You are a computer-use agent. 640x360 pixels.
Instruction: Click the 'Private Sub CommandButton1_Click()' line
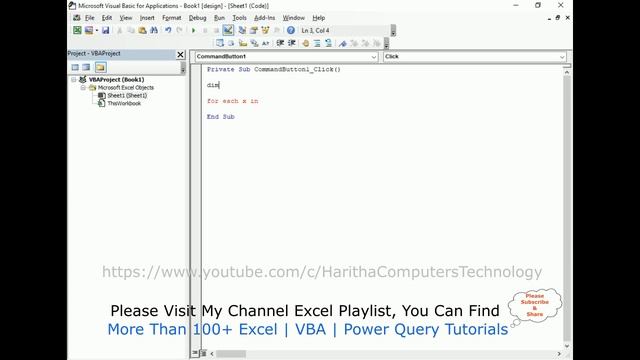coord(273,69)
